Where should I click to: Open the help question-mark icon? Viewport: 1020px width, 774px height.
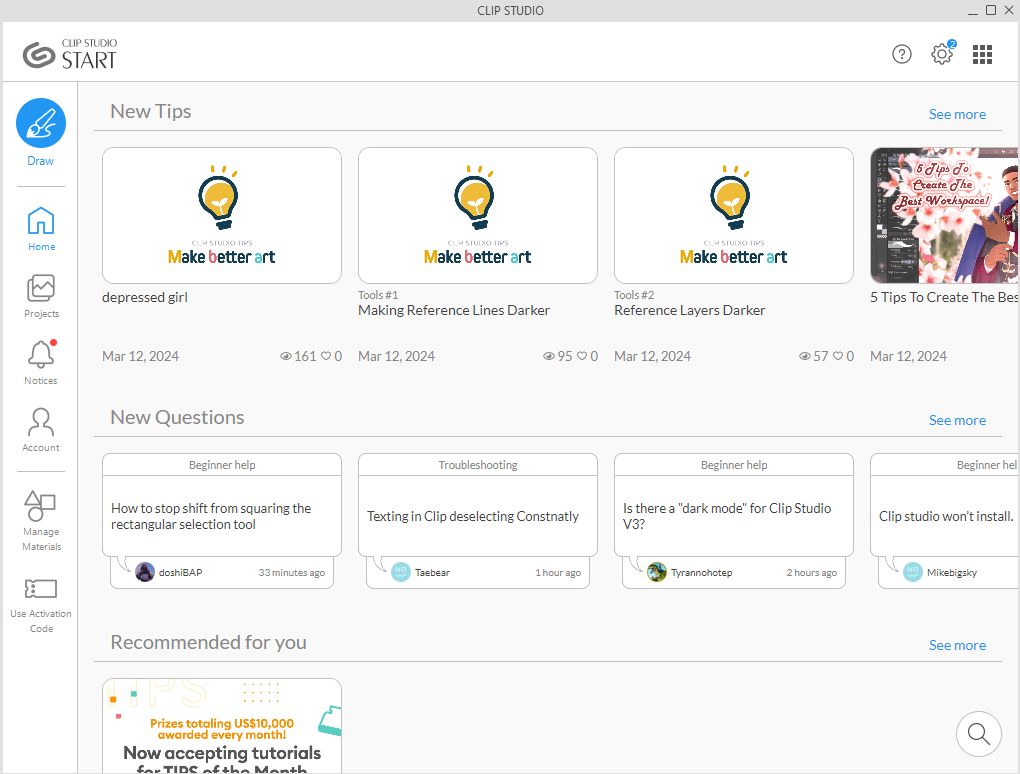902,54
